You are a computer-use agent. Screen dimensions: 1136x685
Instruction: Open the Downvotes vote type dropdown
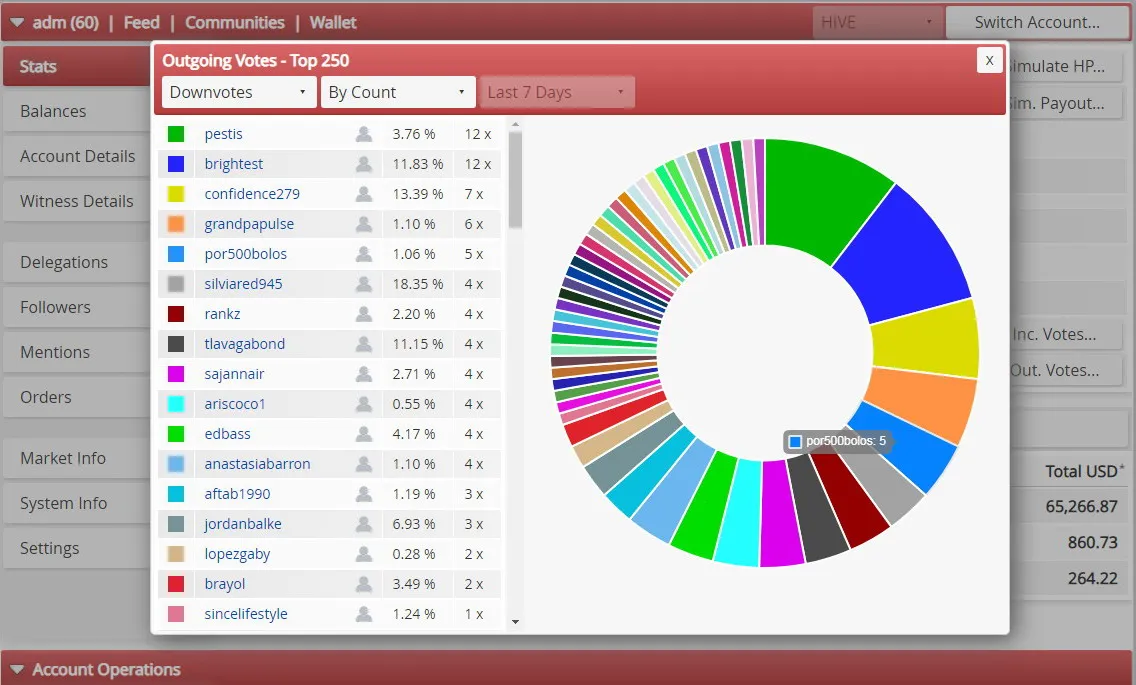click(239, 92)
